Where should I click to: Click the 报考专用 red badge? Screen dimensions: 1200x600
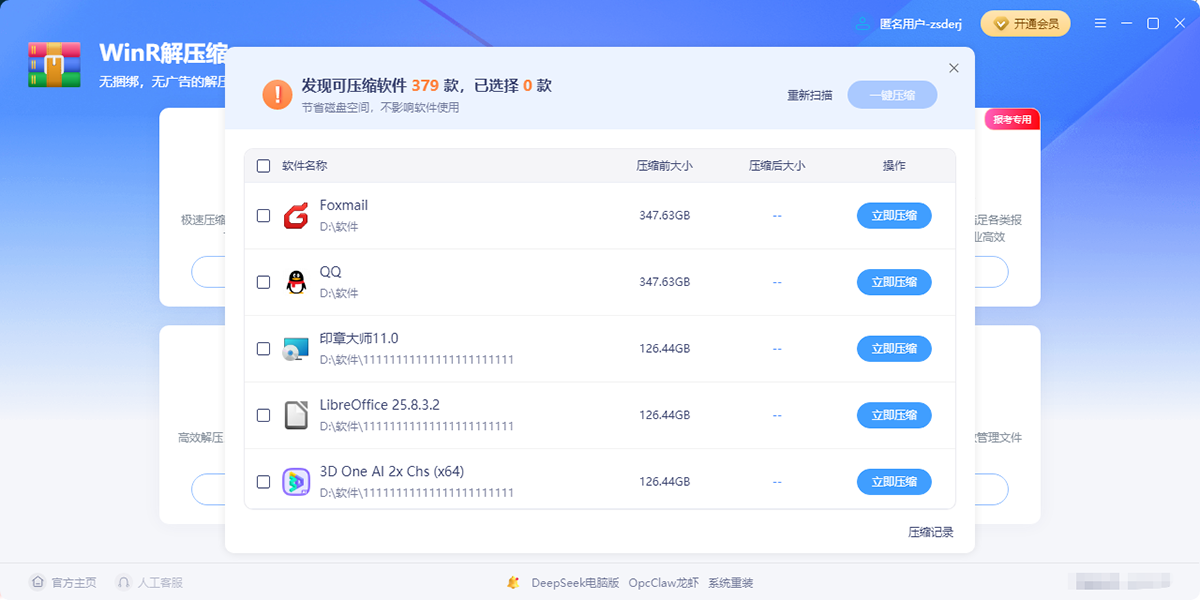point(1013,120)
